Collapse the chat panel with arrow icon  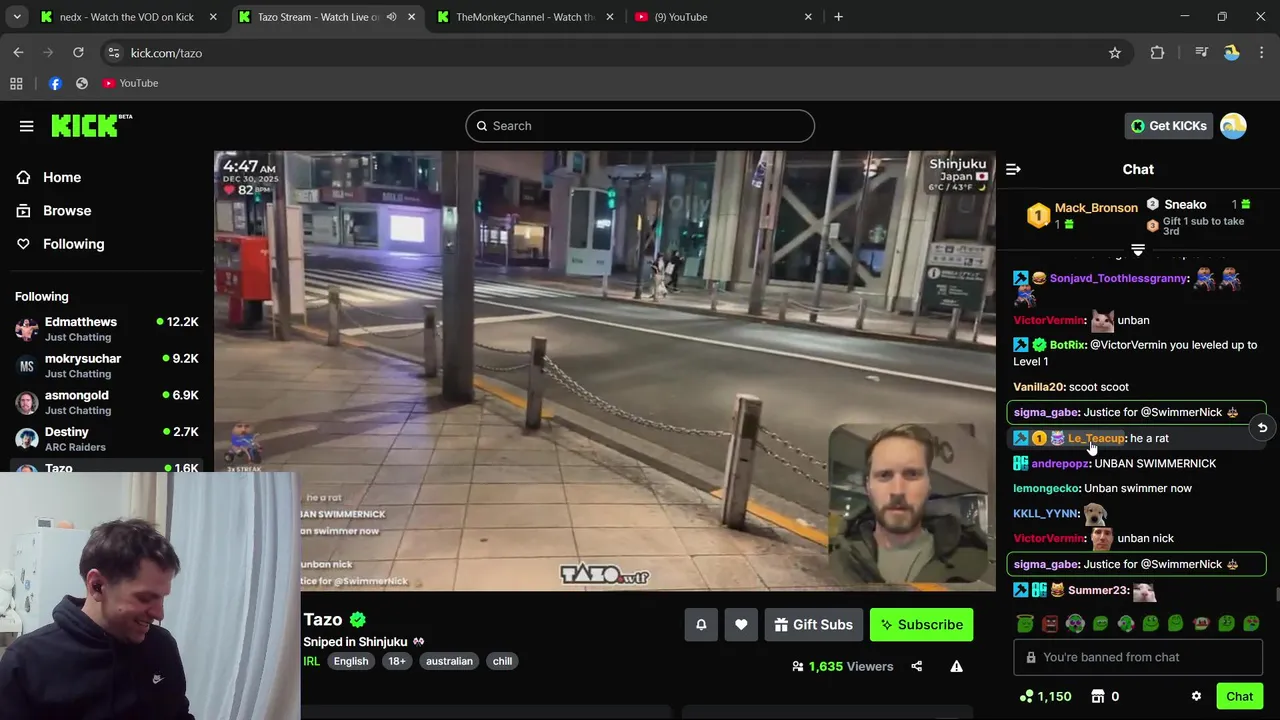[x=1013, y=169]
